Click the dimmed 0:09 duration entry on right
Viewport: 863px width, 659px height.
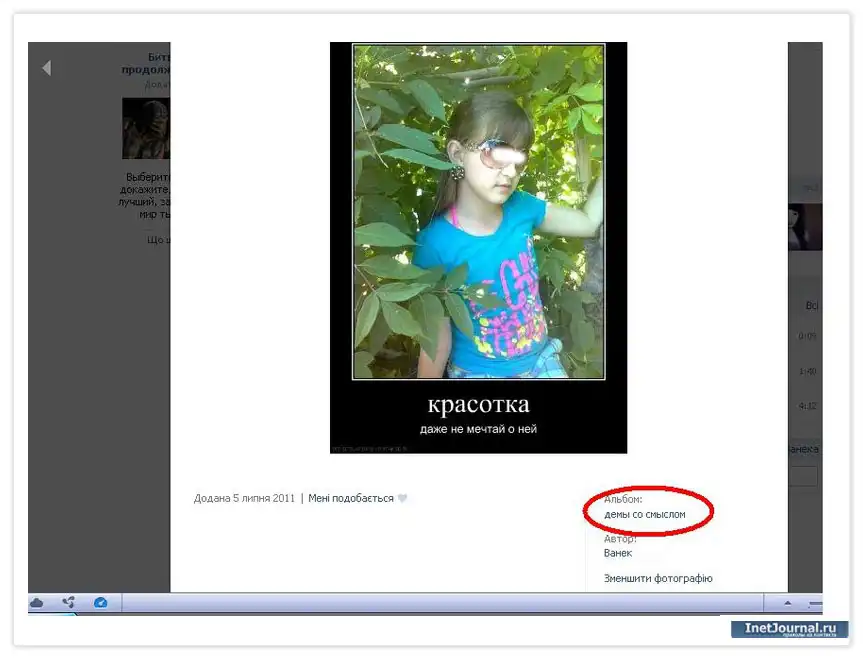[807, 336]
